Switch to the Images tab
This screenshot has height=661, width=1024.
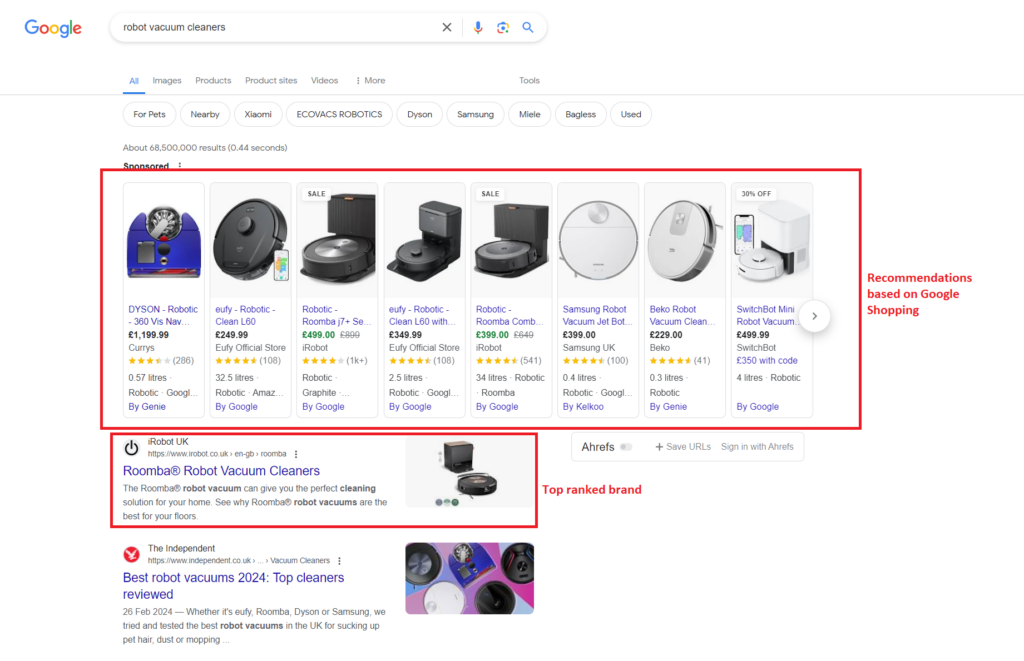[x=167, y=80]
